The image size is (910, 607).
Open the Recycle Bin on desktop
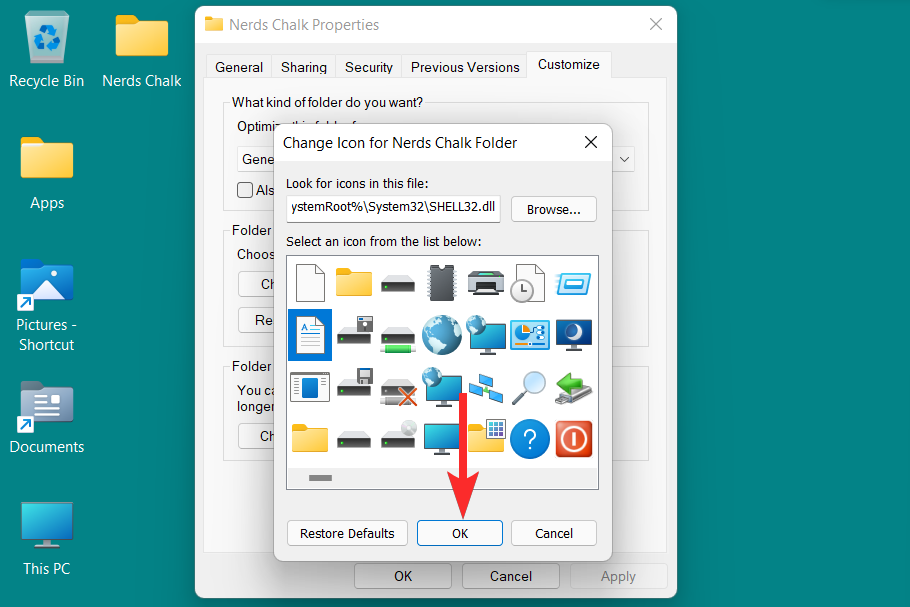point(46,50)
